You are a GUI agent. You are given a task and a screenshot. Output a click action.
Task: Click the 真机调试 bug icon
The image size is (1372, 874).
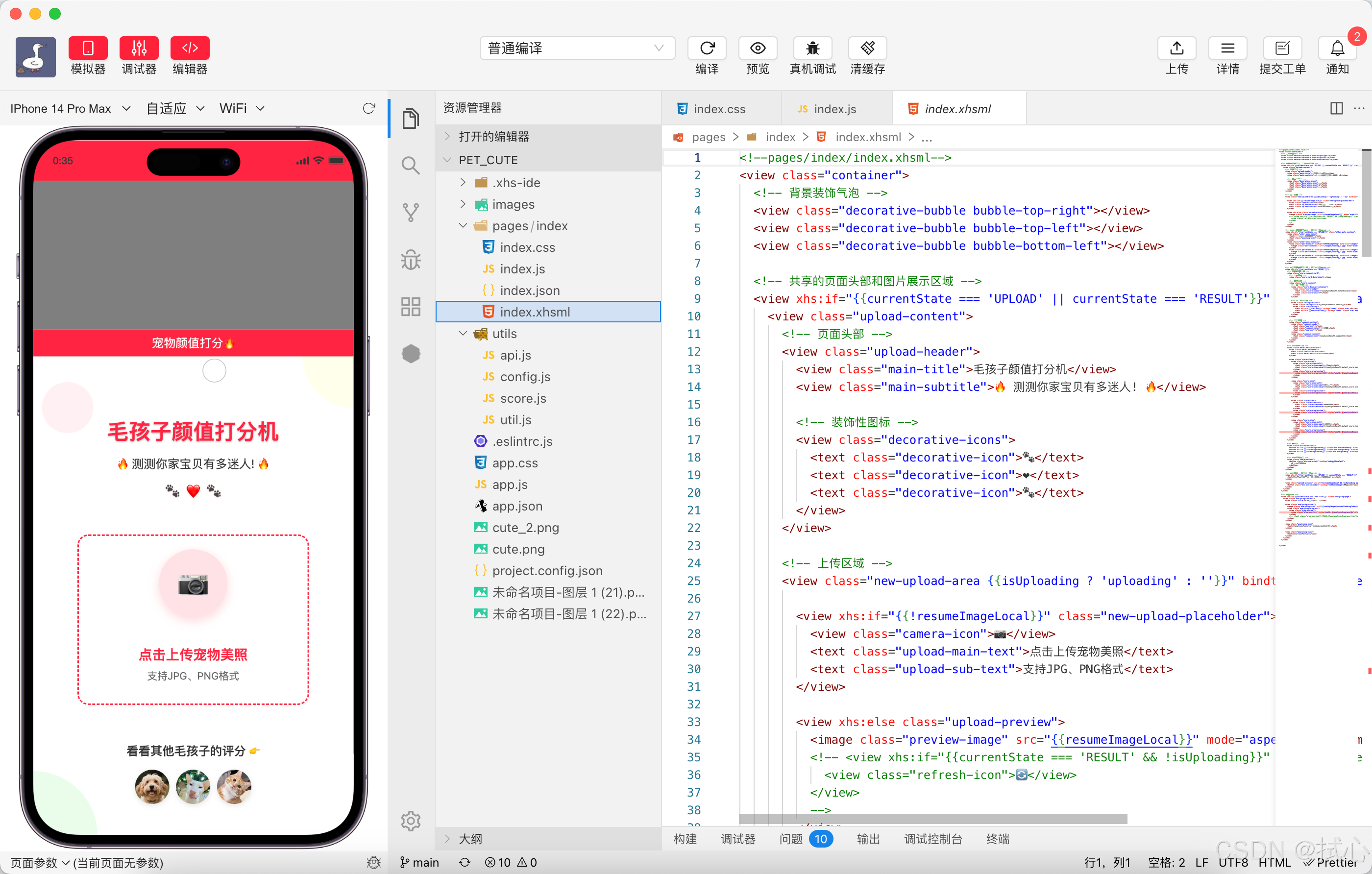pos(812,49)
